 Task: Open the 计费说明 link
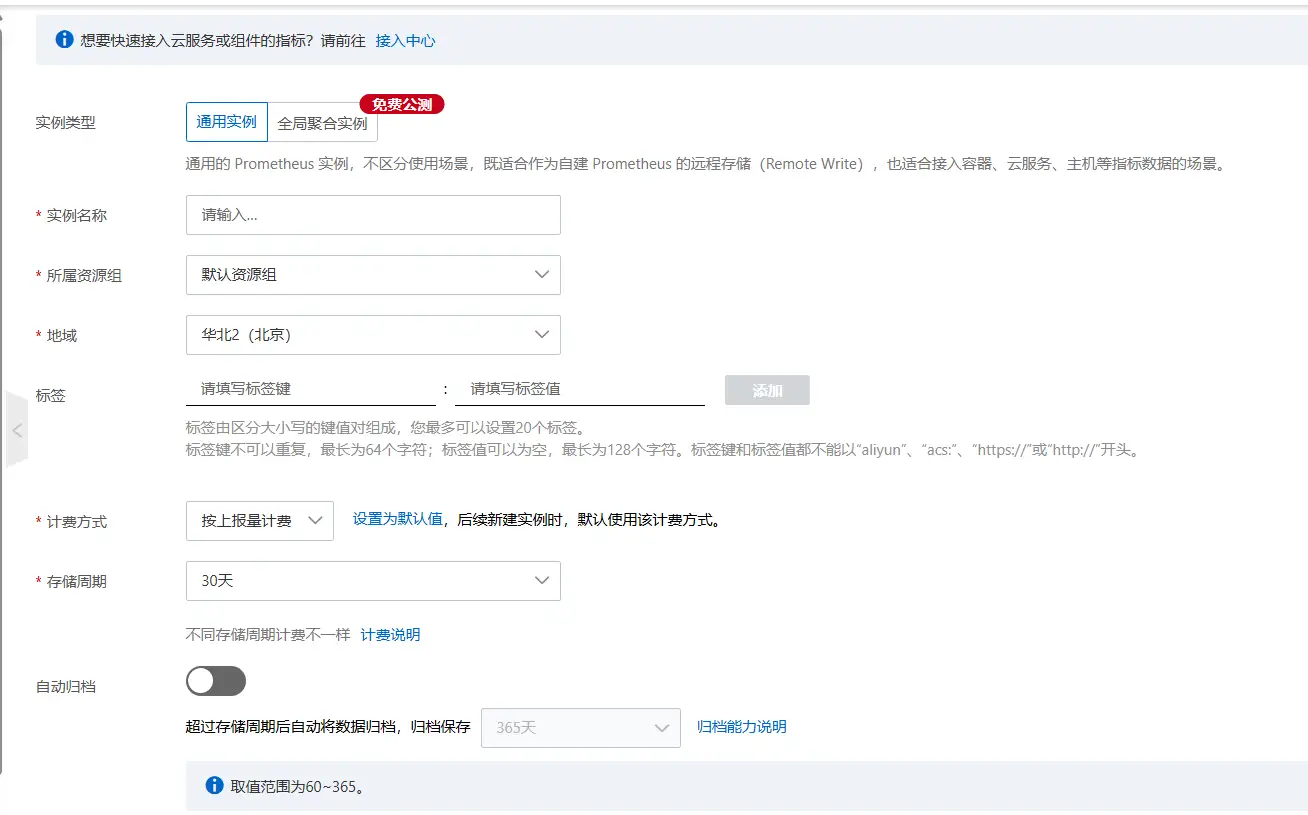390,634
